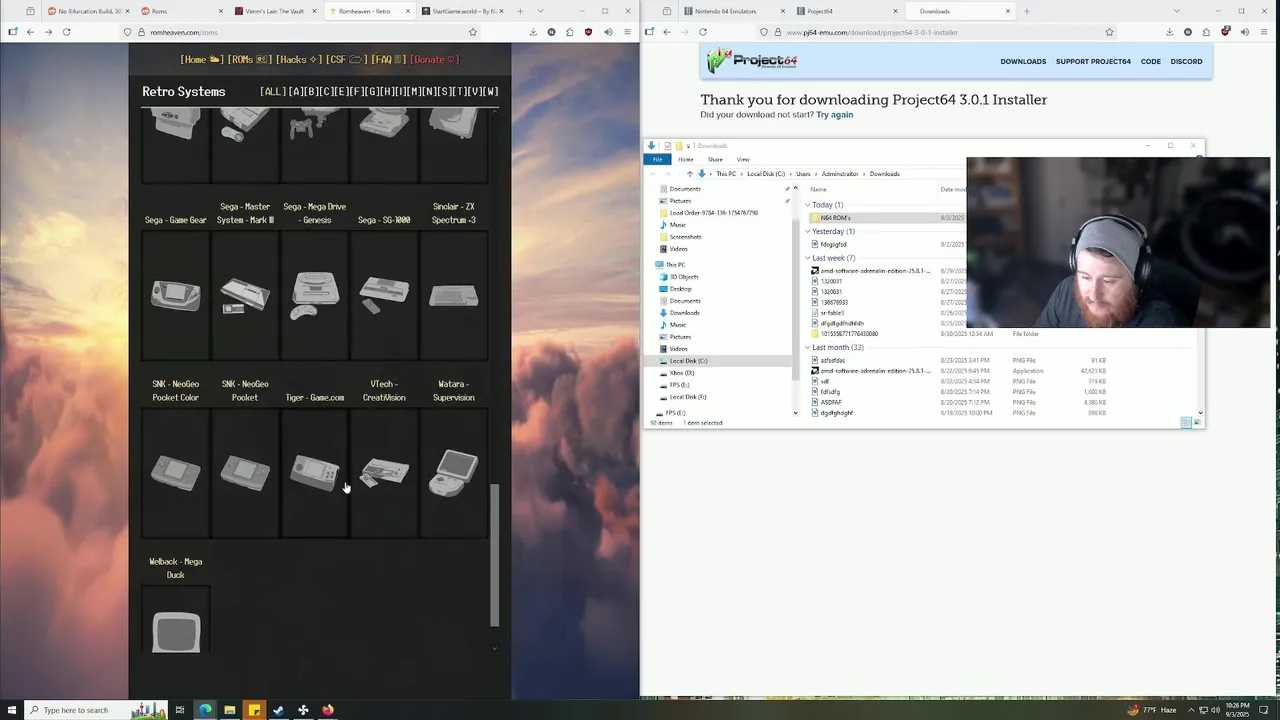Viewport: 1280px width, 720px height.
Task: Open the CODE navigation item
Action: pyautogui.click(x=1151, y=62)
